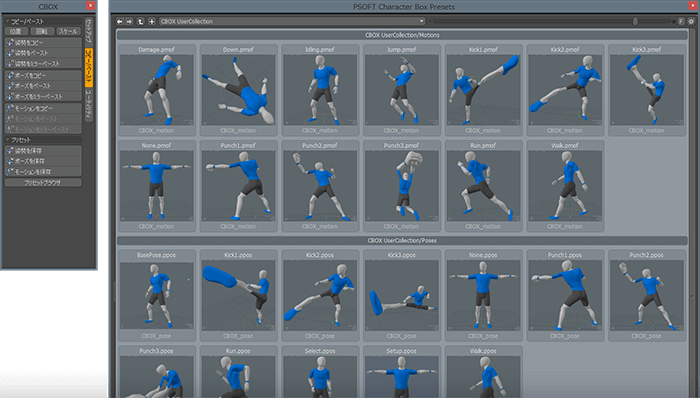Click モーションをペースト (paste motion)
Viewport: 700px width, 398px height.
coord(43,119)
